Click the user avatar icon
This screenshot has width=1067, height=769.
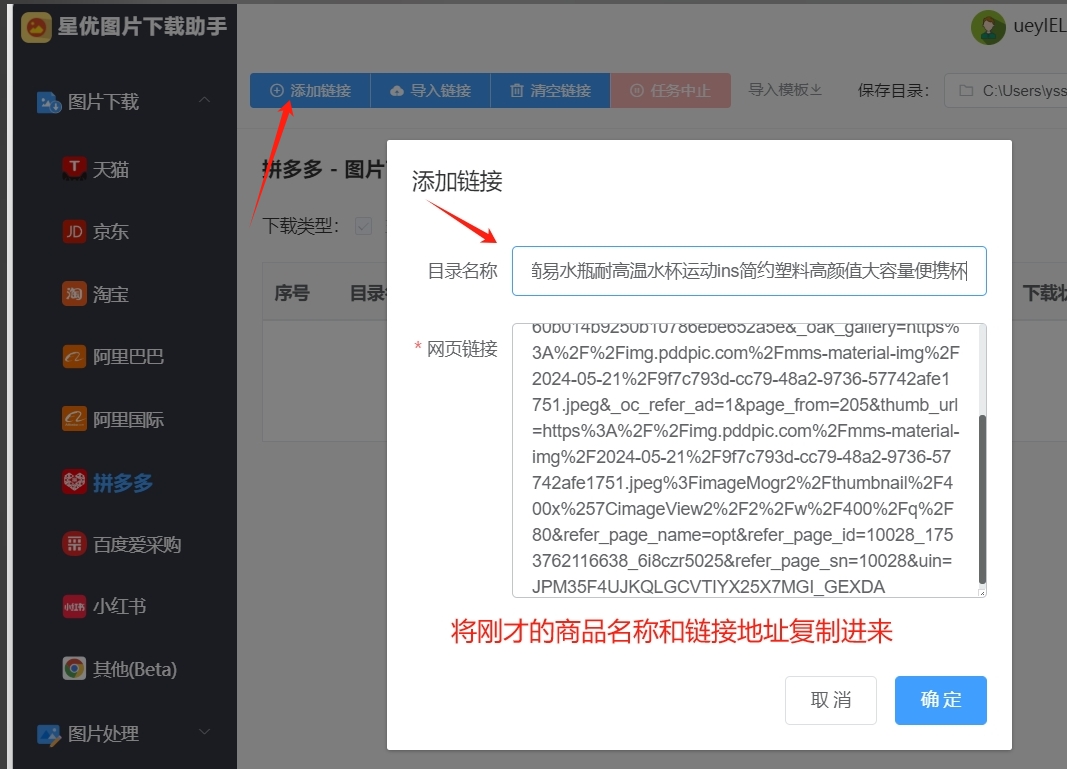[988, 27]
